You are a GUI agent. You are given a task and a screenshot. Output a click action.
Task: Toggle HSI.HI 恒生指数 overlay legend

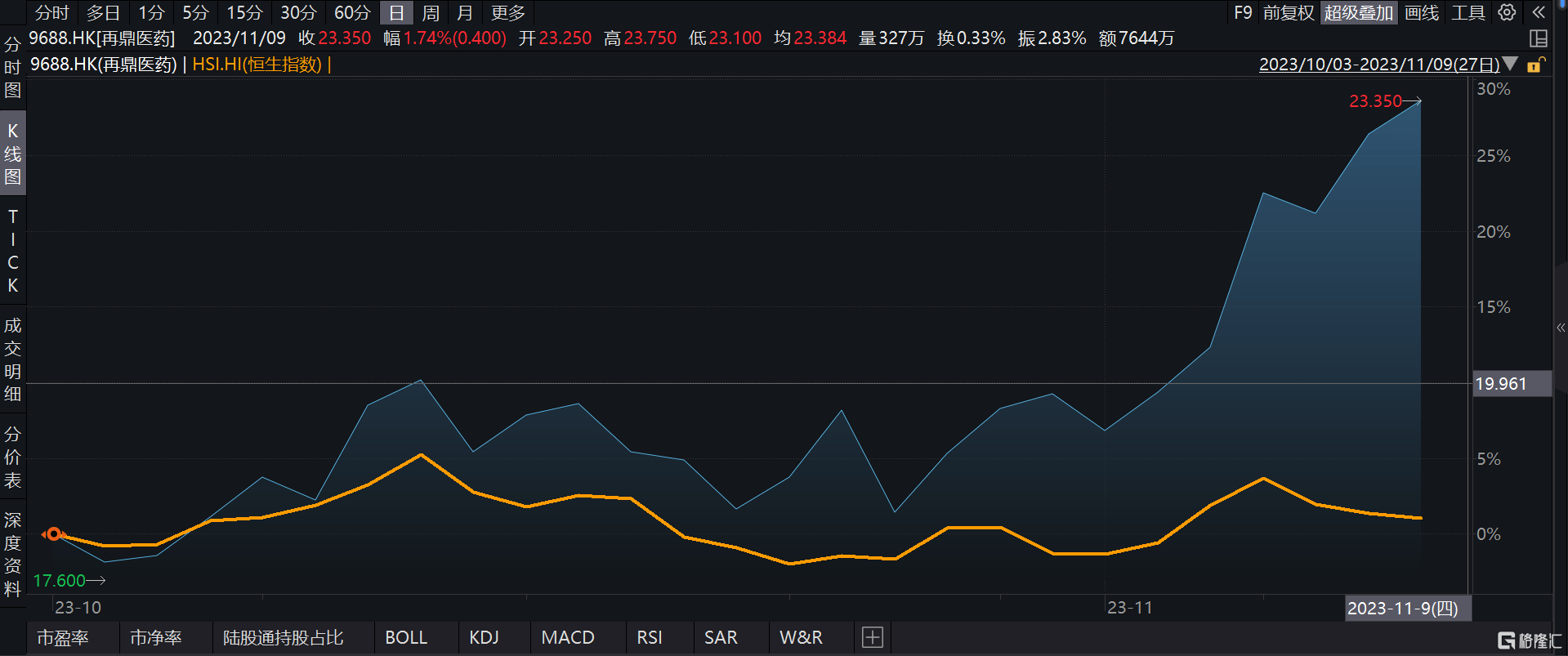pyautogui.click(x=257, y=65)
